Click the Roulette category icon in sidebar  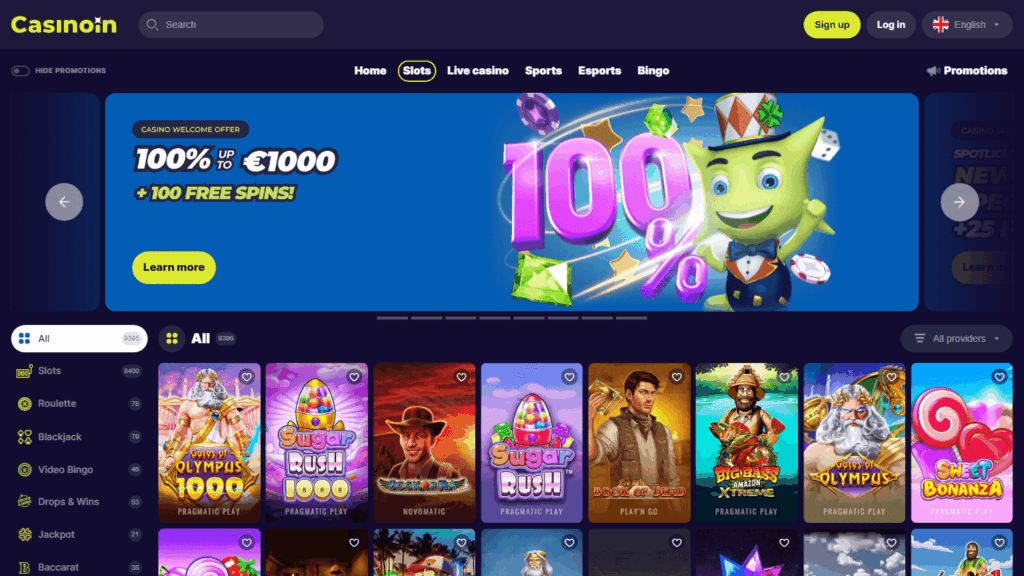click(x=25, y=404)
